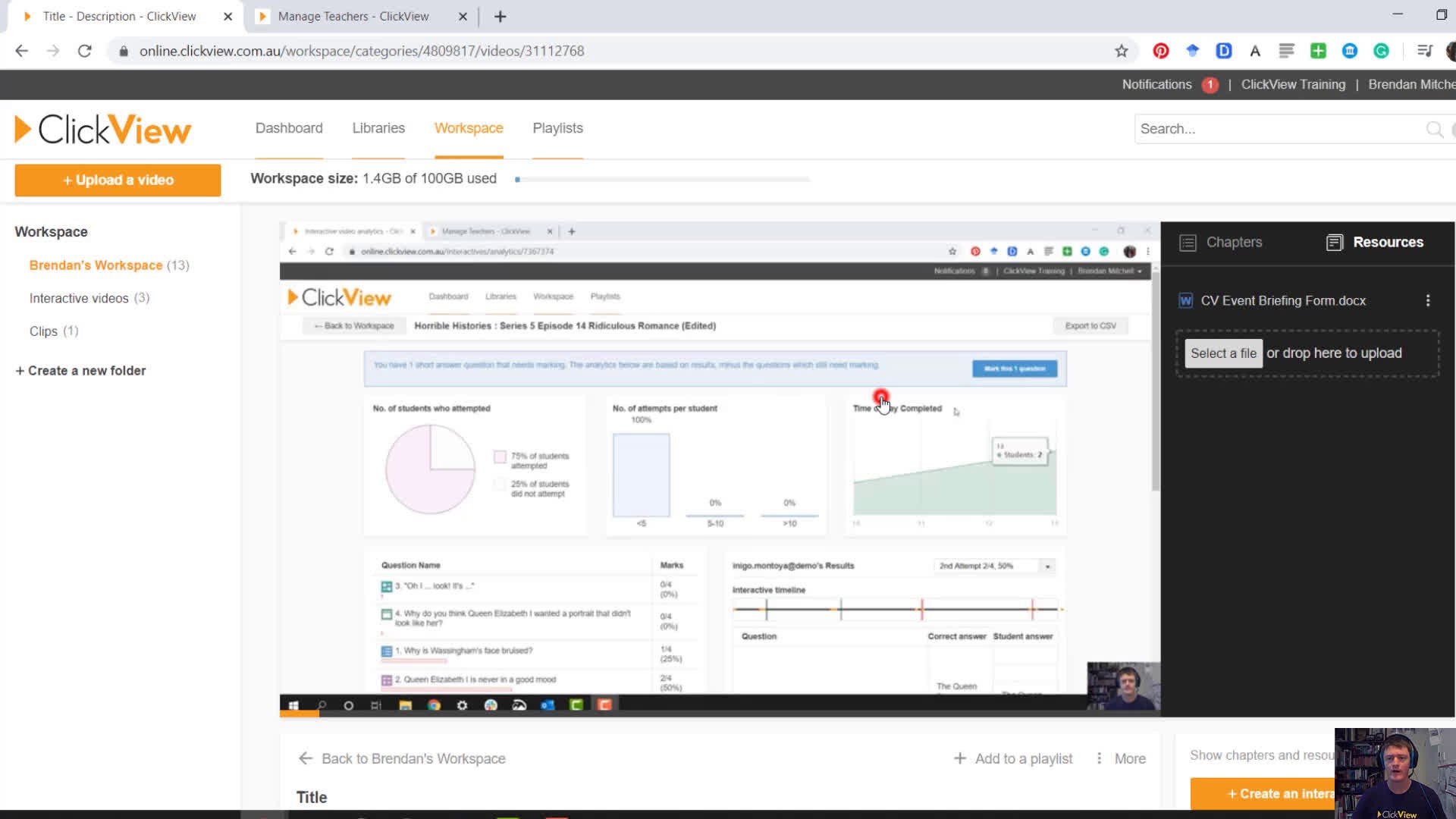Open the media playlist control icon

pos(1425,51)
